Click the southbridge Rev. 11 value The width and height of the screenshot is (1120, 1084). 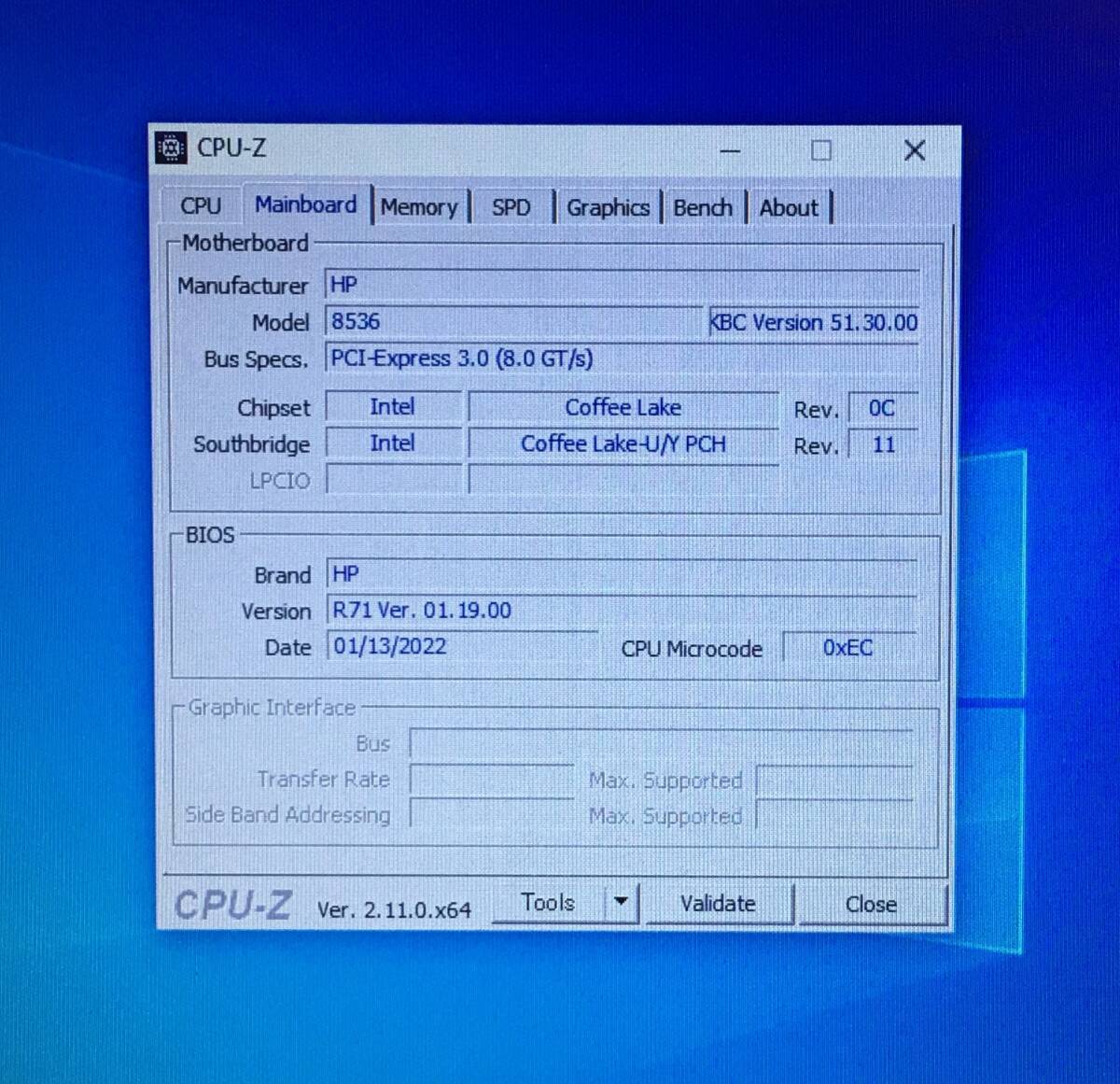(x=883, y=444)
